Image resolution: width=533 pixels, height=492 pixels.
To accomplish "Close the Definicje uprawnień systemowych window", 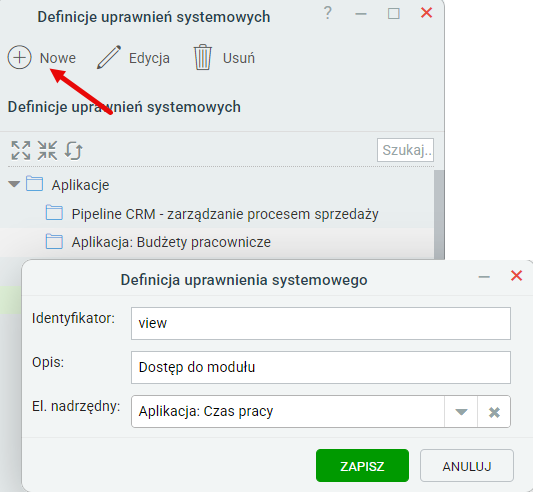I will 426,13.
